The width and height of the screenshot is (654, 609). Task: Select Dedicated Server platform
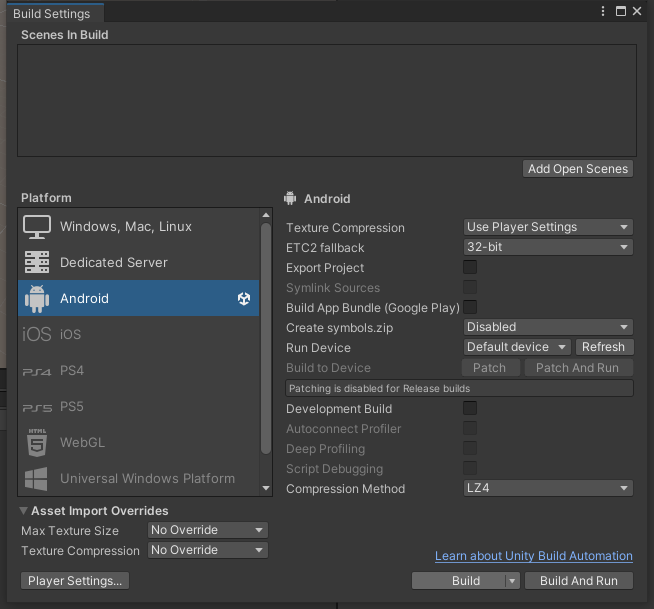138,262
